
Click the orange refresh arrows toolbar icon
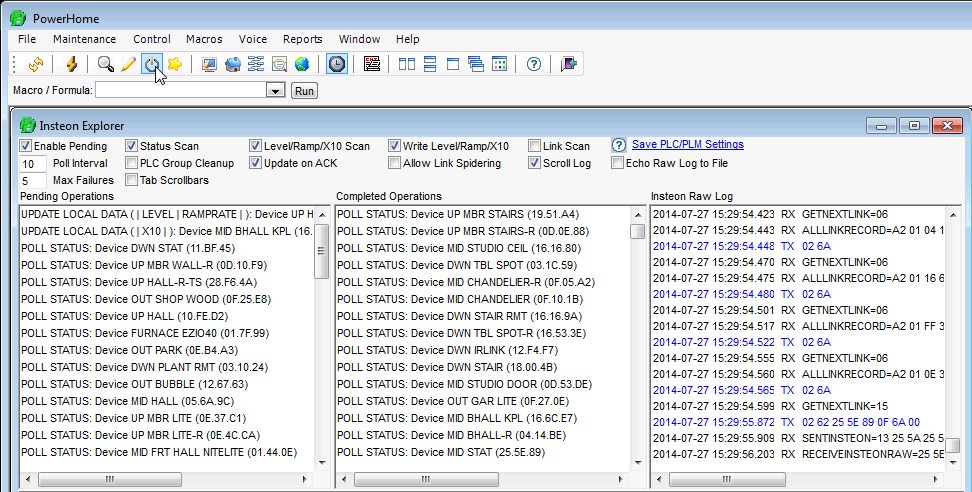(x=36, y=64)
